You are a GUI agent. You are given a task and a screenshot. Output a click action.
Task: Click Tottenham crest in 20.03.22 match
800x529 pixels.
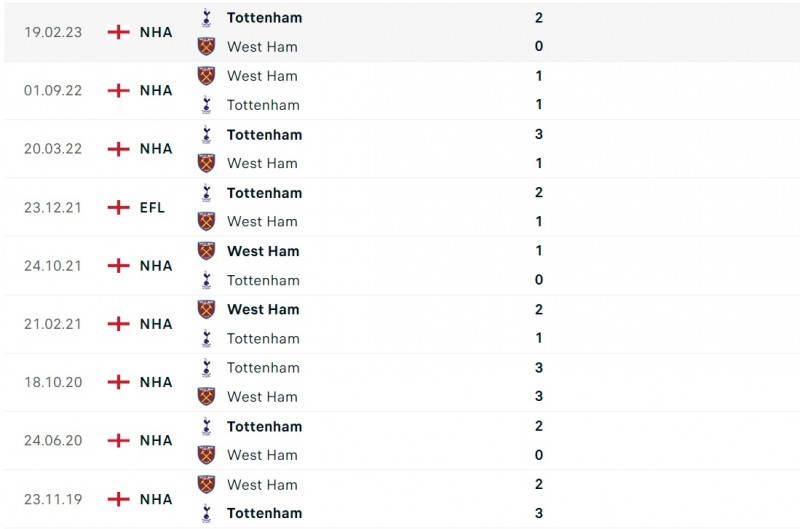206,134
